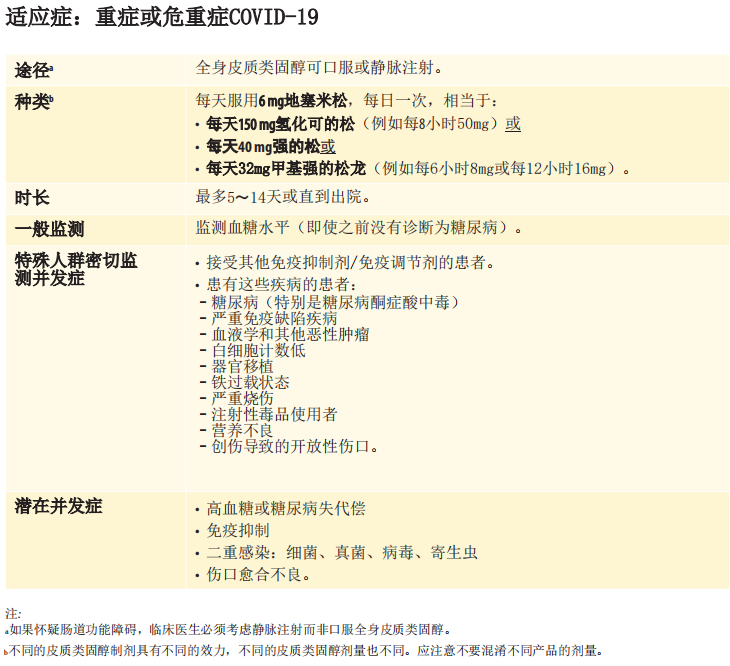Select the 途径 row header
This screenshot has width=730, height=666.
point(32,69)
